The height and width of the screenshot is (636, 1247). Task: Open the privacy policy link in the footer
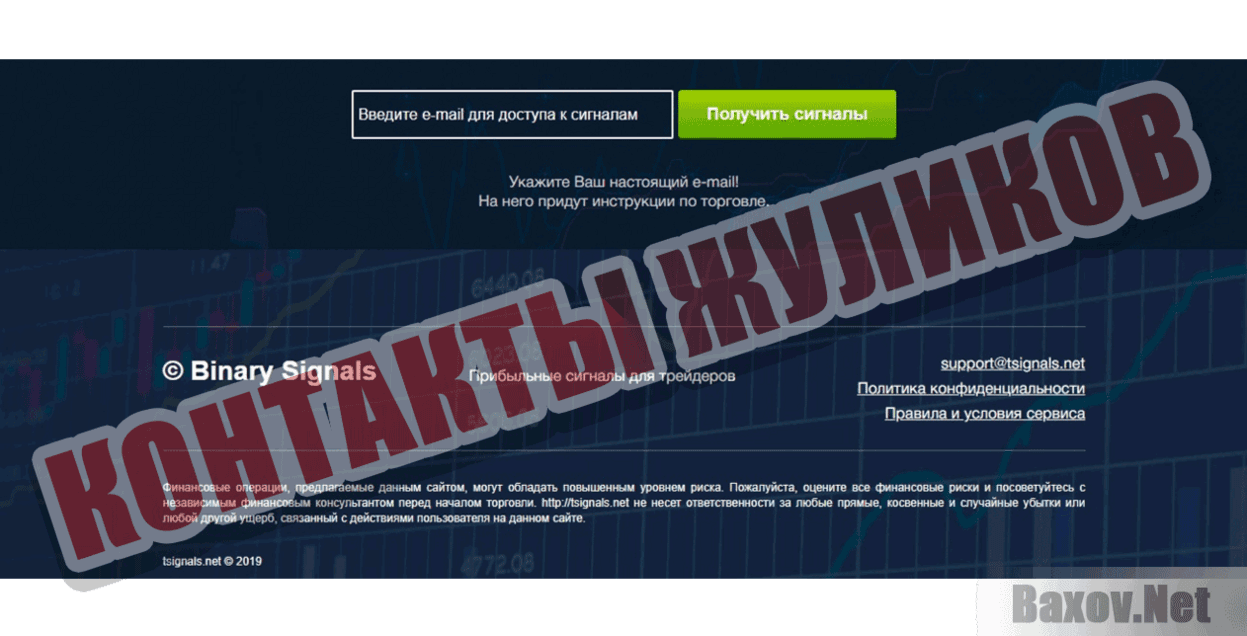(968, 388)
